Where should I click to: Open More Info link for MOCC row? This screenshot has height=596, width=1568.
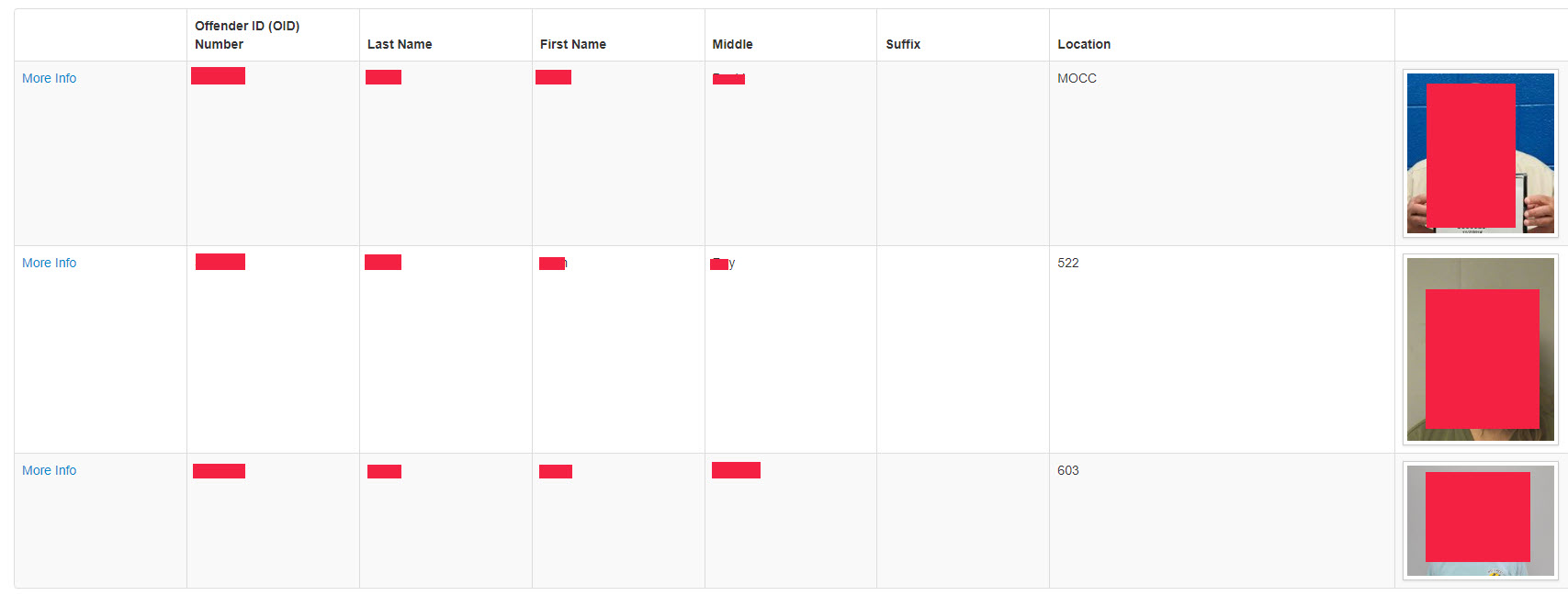(x=50, y=79)
